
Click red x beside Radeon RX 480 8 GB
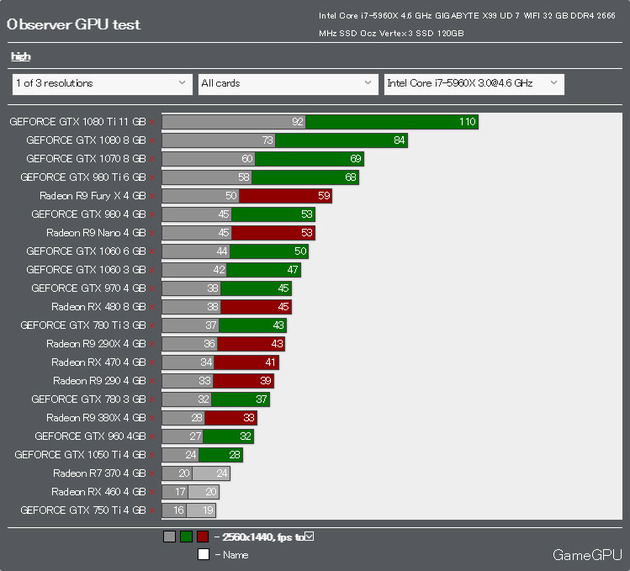(x=153, y=307)
